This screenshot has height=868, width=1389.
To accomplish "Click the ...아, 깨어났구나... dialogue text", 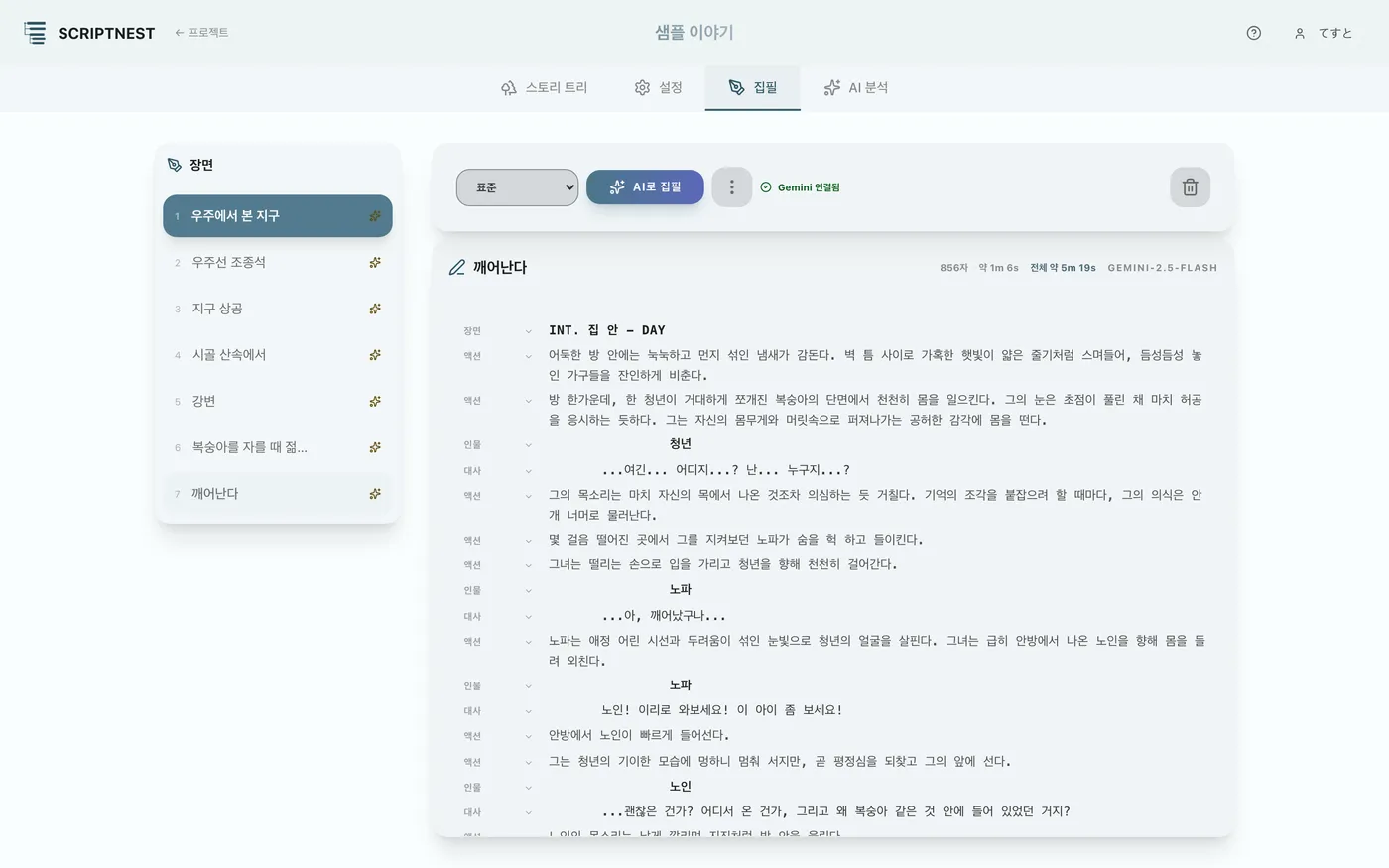I will tap(664, 616).
